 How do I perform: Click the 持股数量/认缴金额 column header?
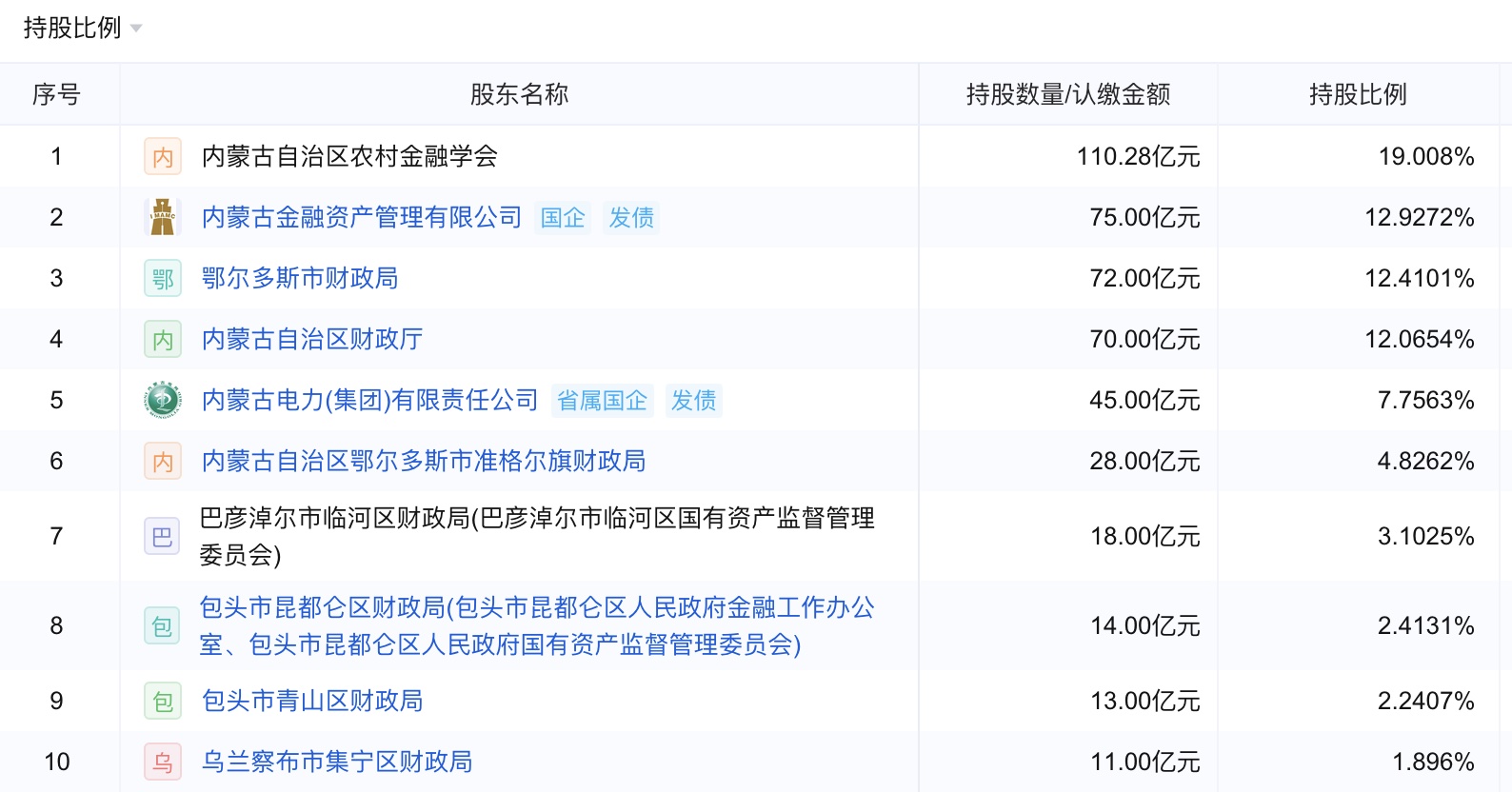coord(1068,94)
